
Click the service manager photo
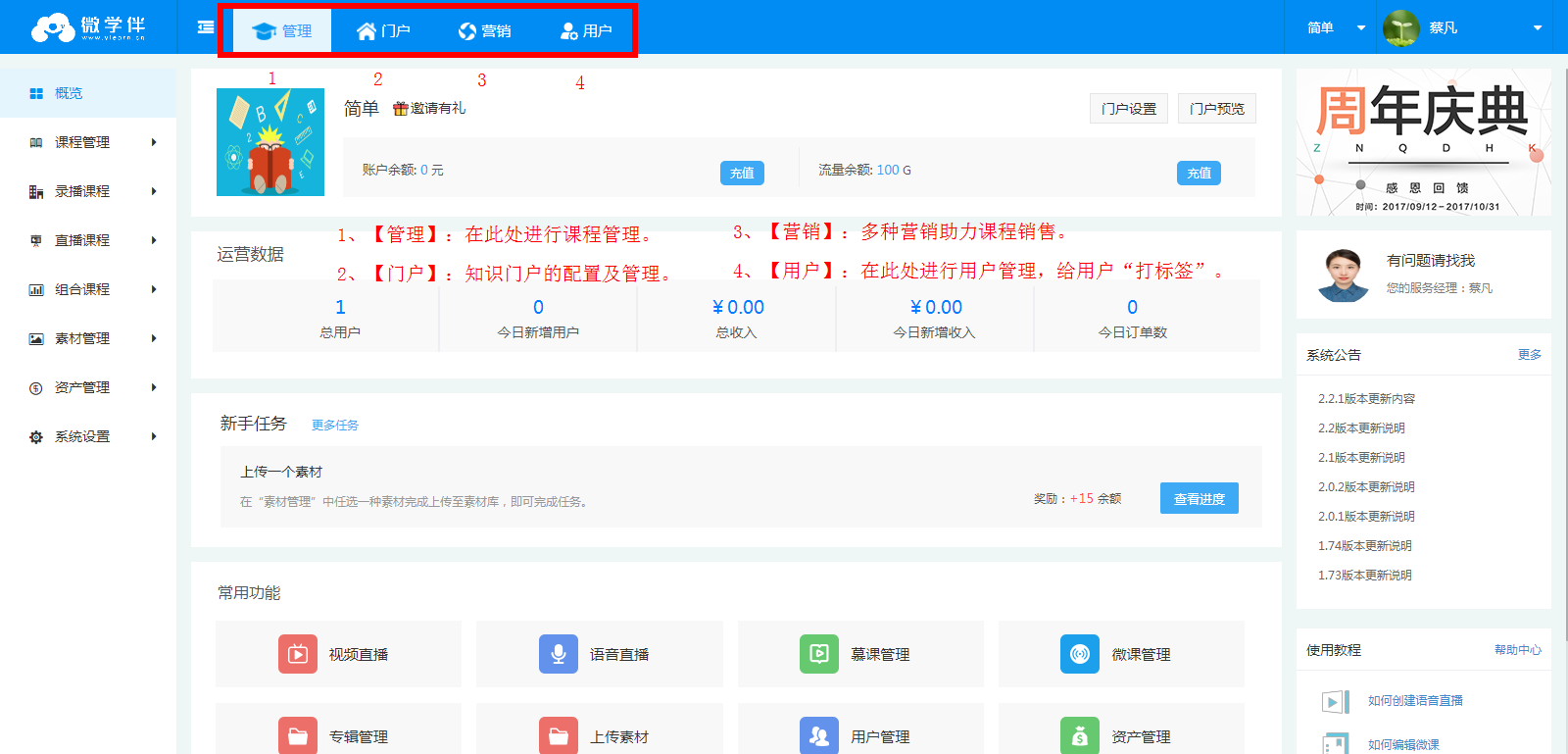pyautogui.click(x=1343, y=276)
